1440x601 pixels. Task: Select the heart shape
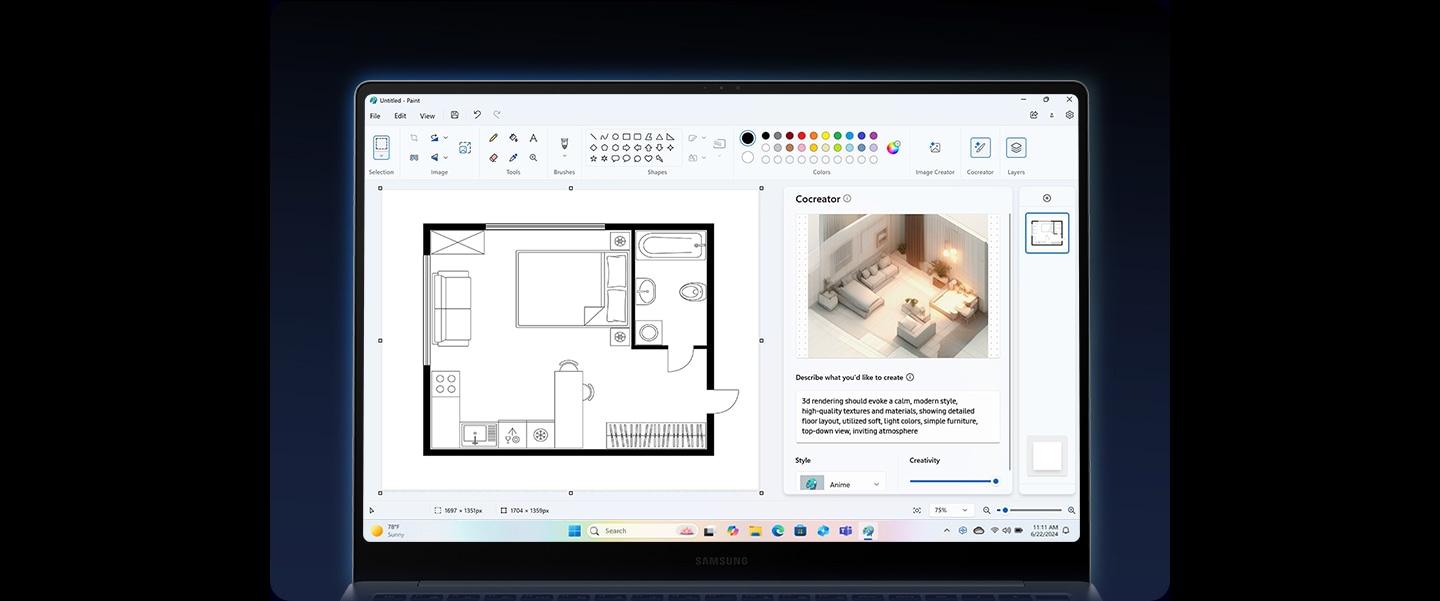648,158
